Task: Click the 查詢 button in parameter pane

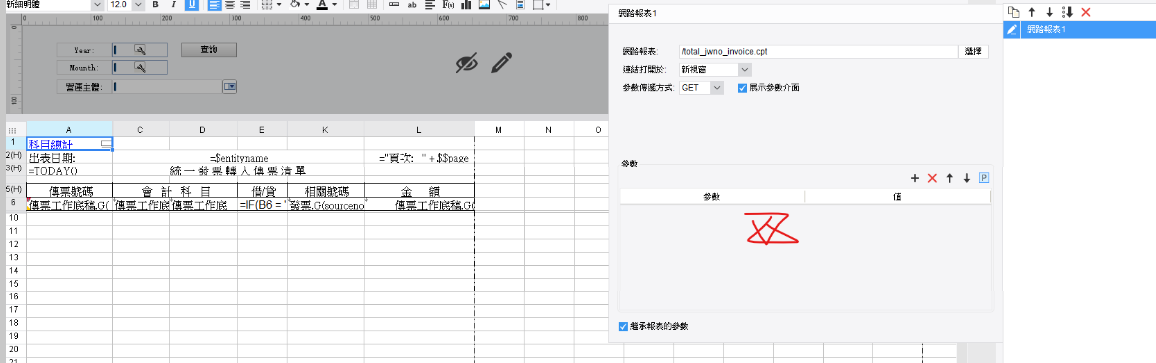Action: pyautogui.click(x=209, y=49)
